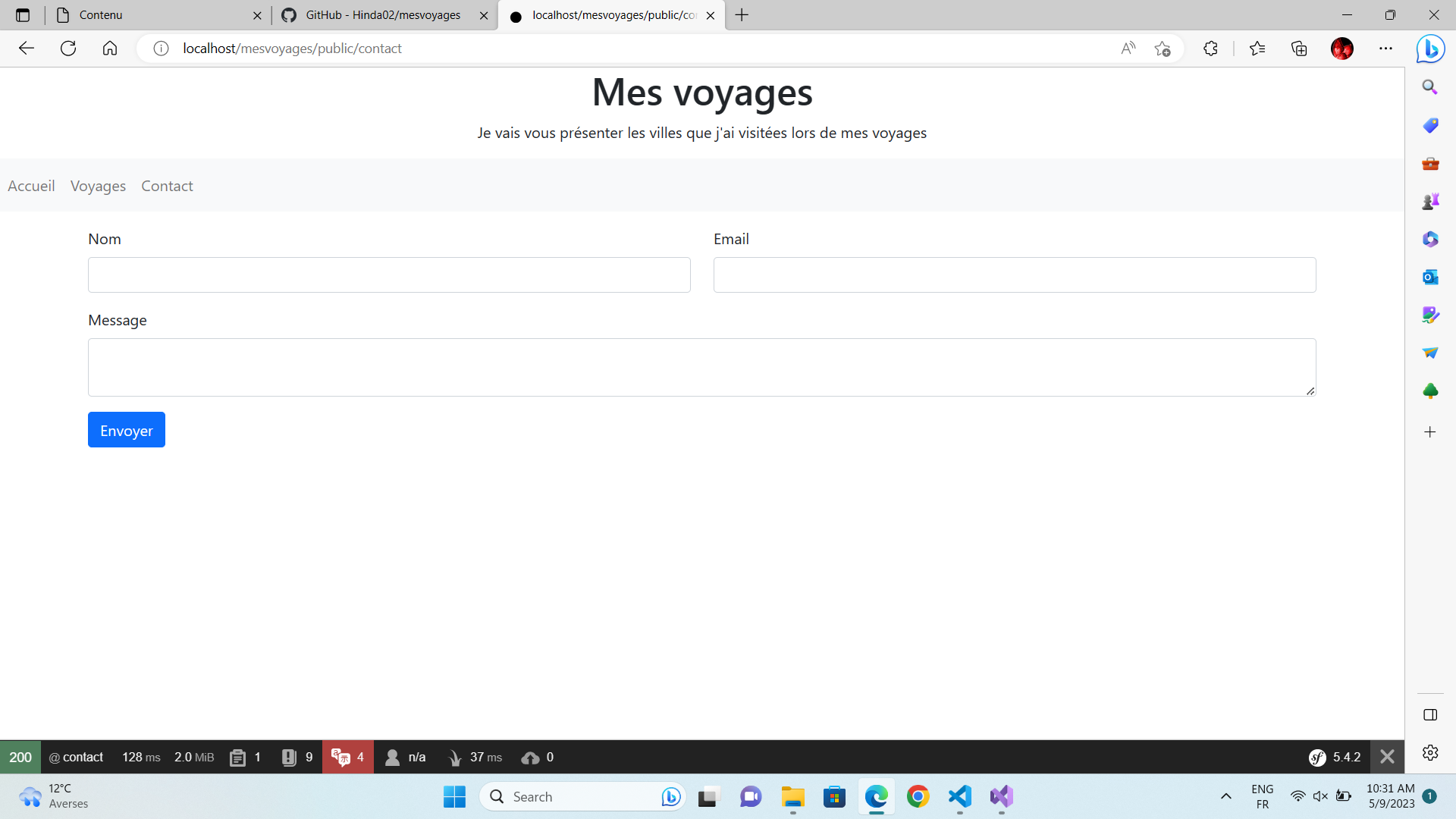The image size is (1456, 819).
Task: Go to the Accueil page link
Action: 31,186
